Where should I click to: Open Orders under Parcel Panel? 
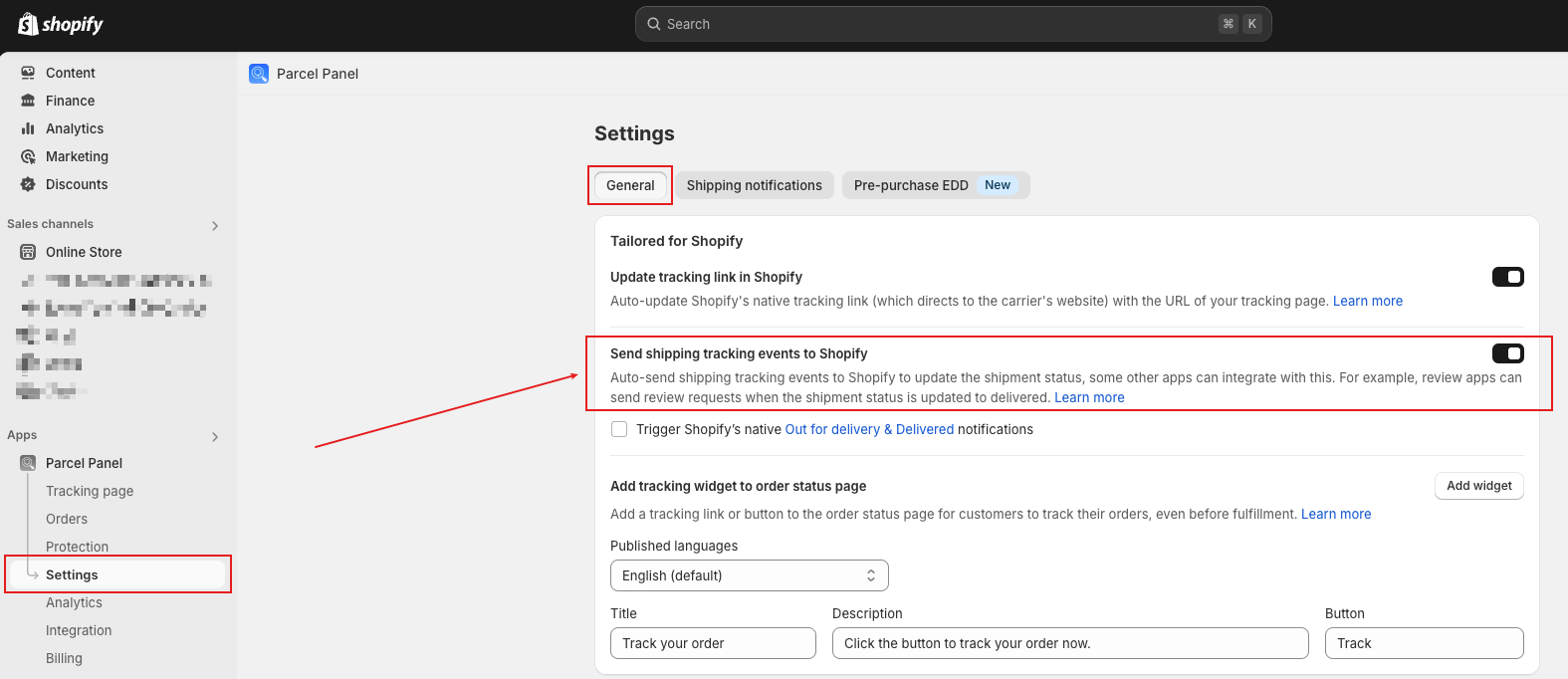[x=67, y=519]
